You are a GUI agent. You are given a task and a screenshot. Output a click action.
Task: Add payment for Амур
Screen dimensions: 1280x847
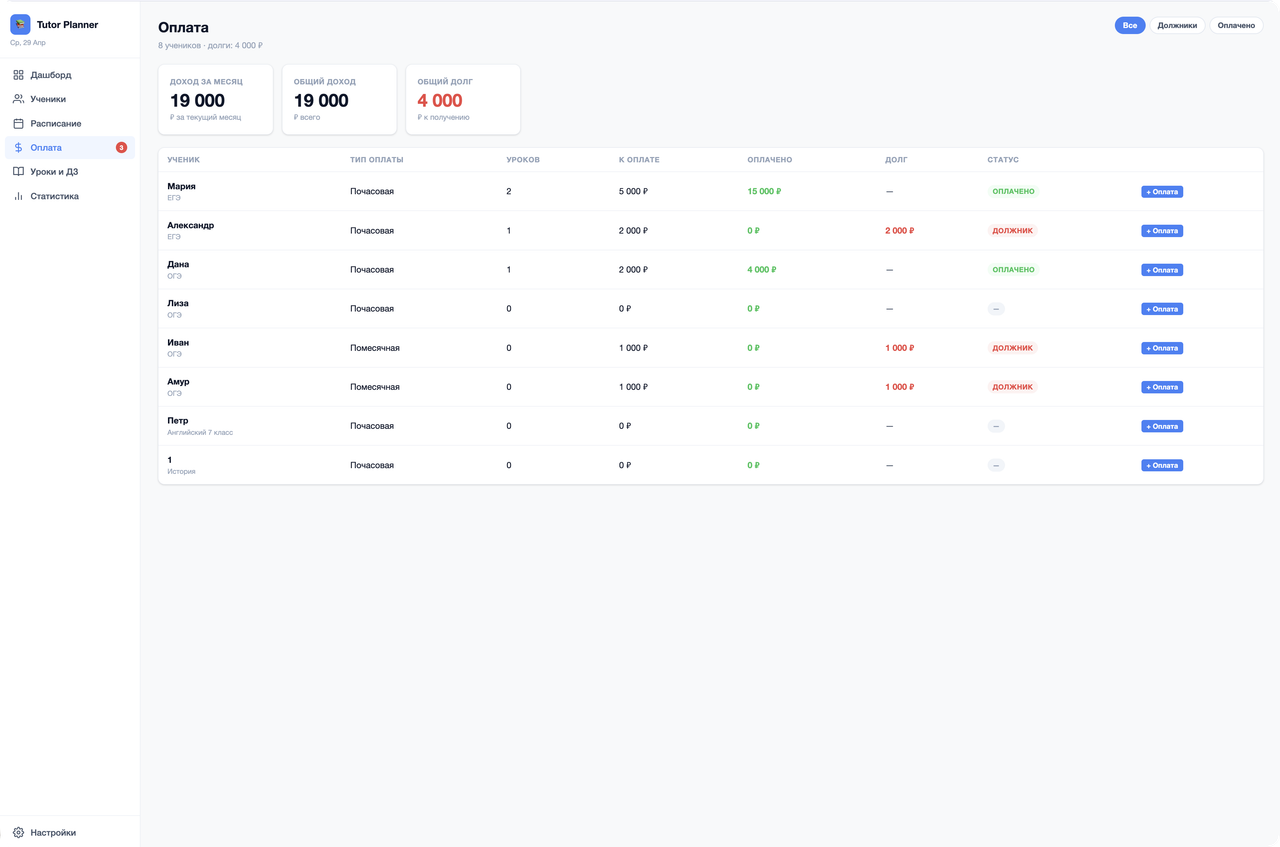point(1162,387)
